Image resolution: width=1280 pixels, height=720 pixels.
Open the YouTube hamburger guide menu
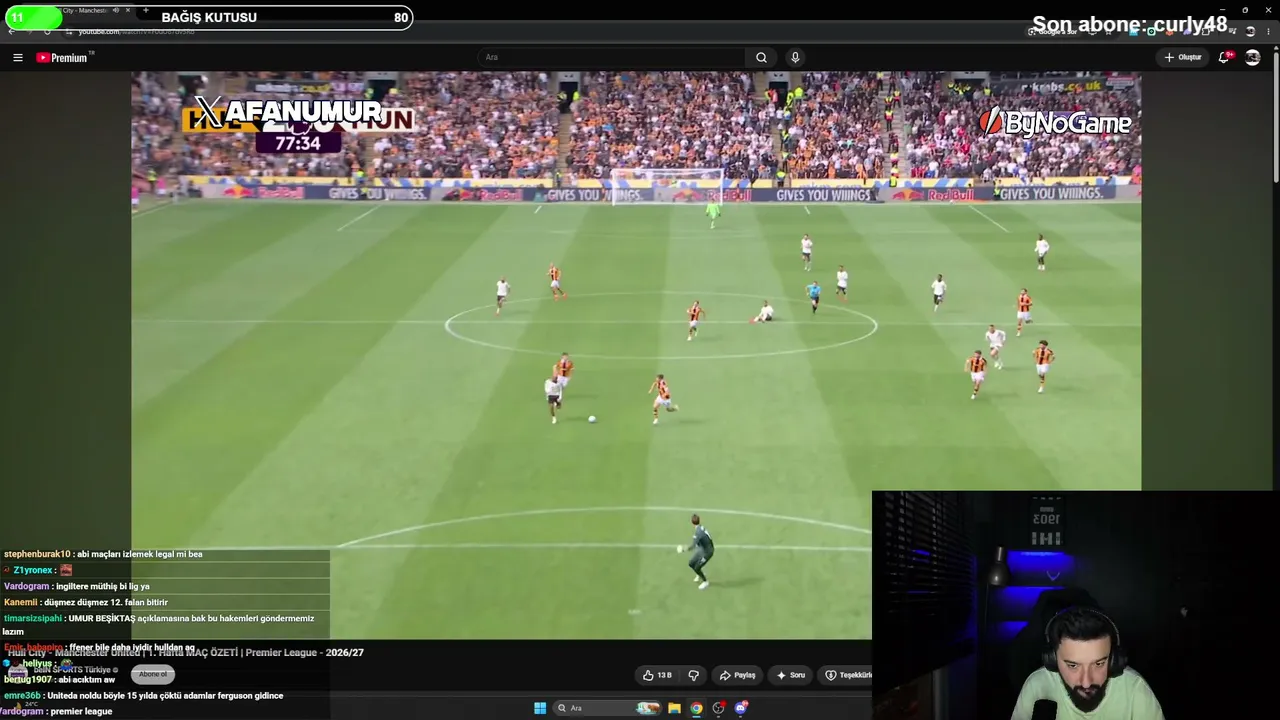[x=18, y=58]
